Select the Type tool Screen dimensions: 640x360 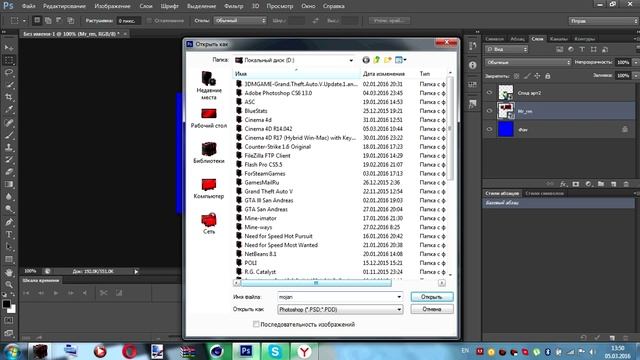[x=9, y=235]
